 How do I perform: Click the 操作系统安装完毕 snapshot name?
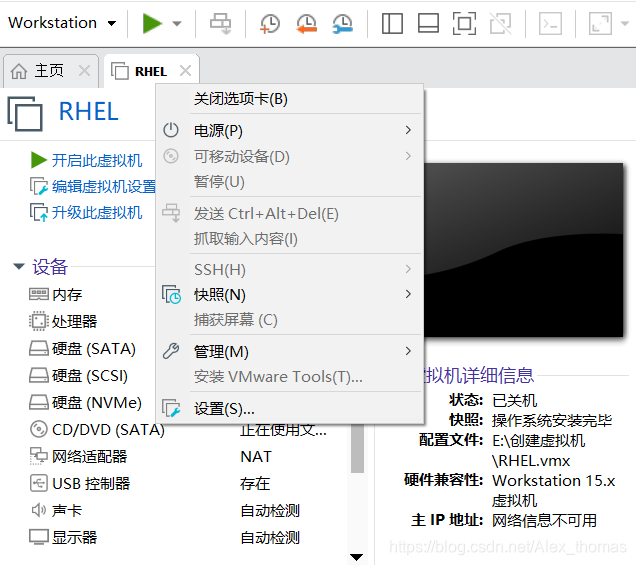552,421
